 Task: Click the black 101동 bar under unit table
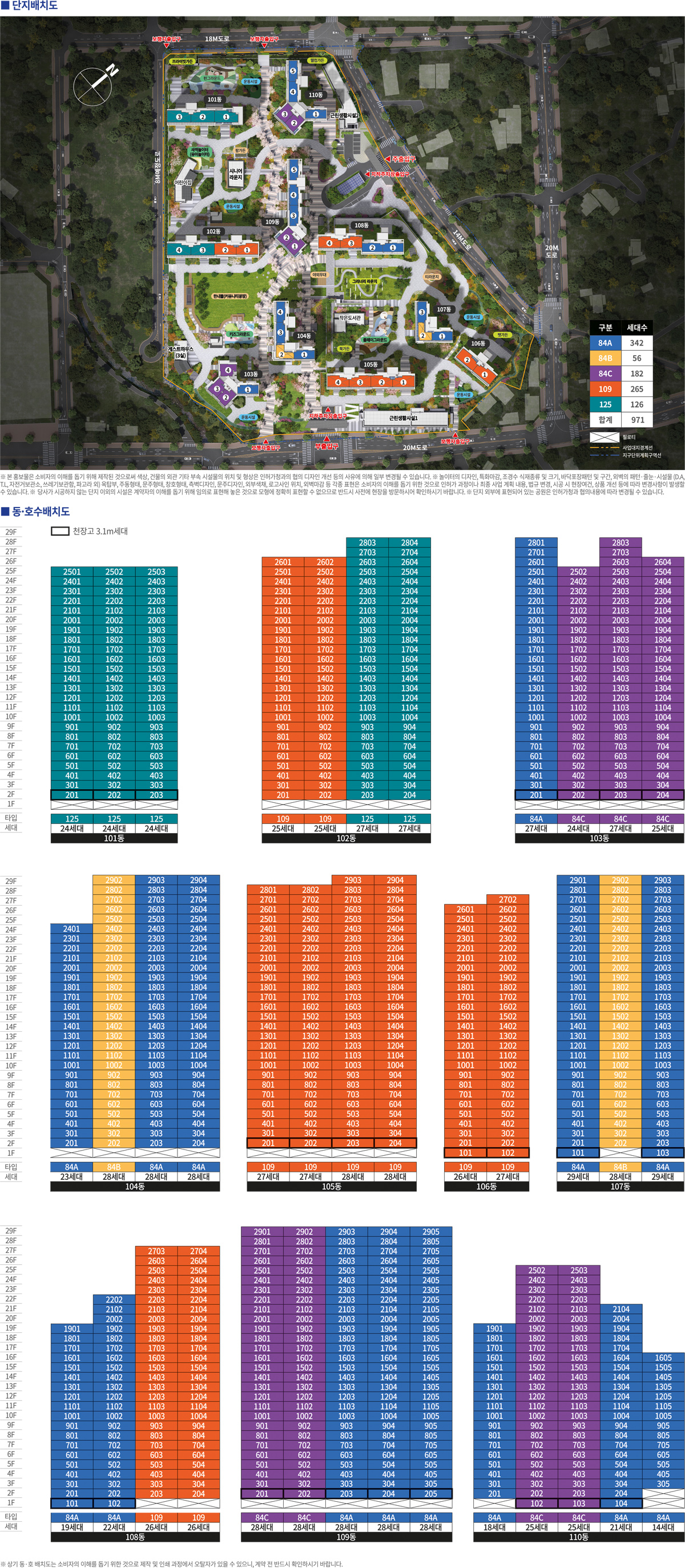114,838
